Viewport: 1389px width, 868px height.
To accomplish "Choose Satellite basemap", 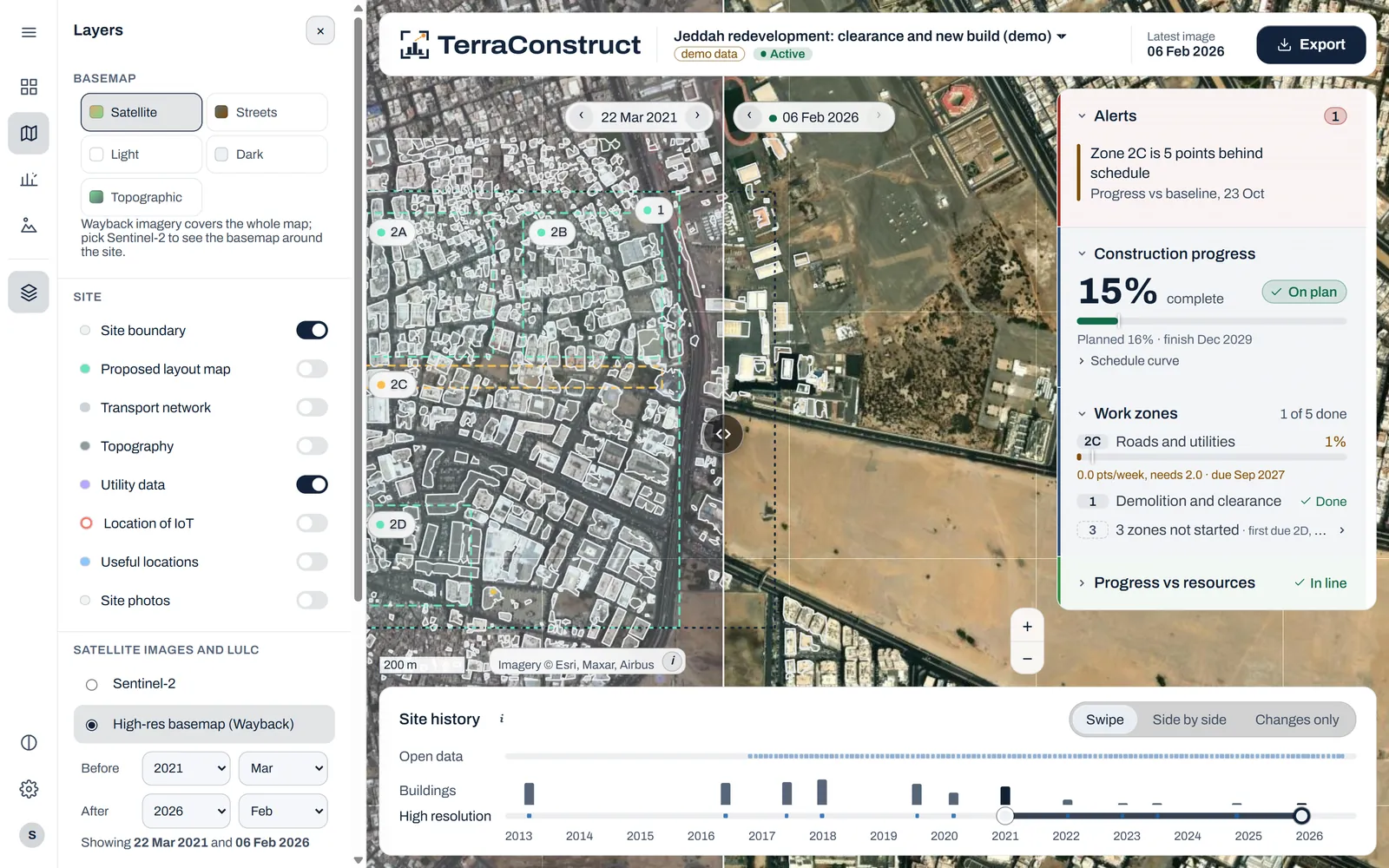I will (142, 112).
